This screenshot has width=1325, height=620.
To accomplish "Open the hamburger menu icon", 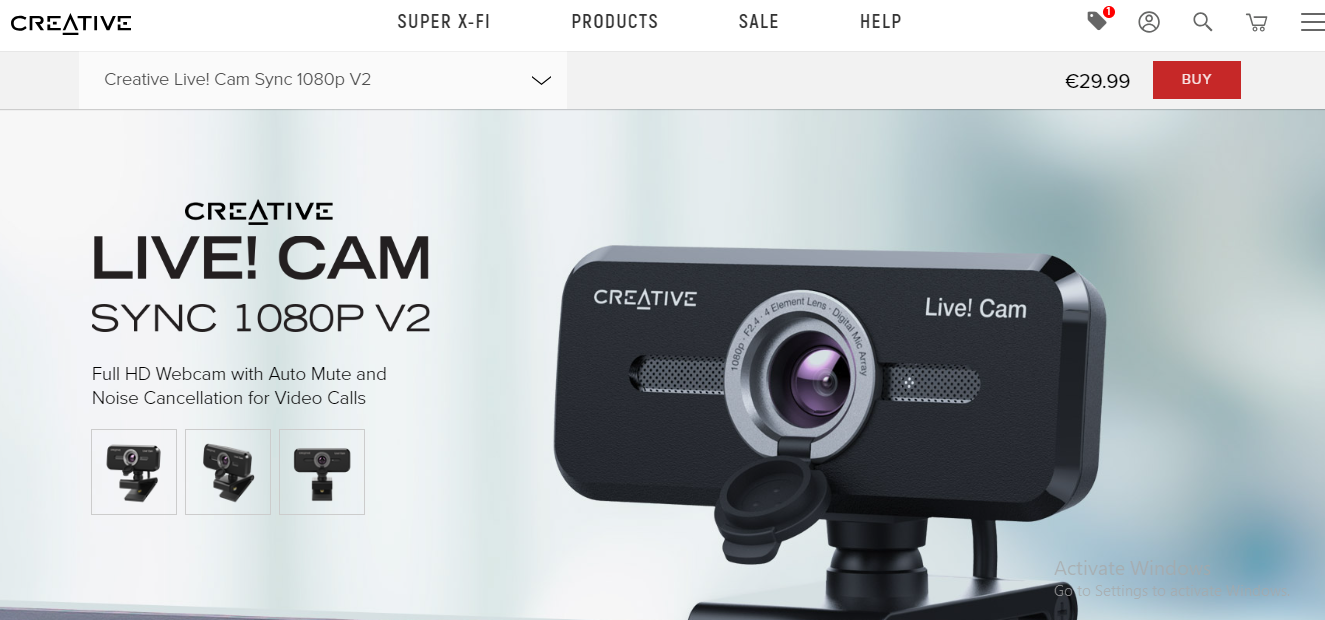I will pos(1312,22).
